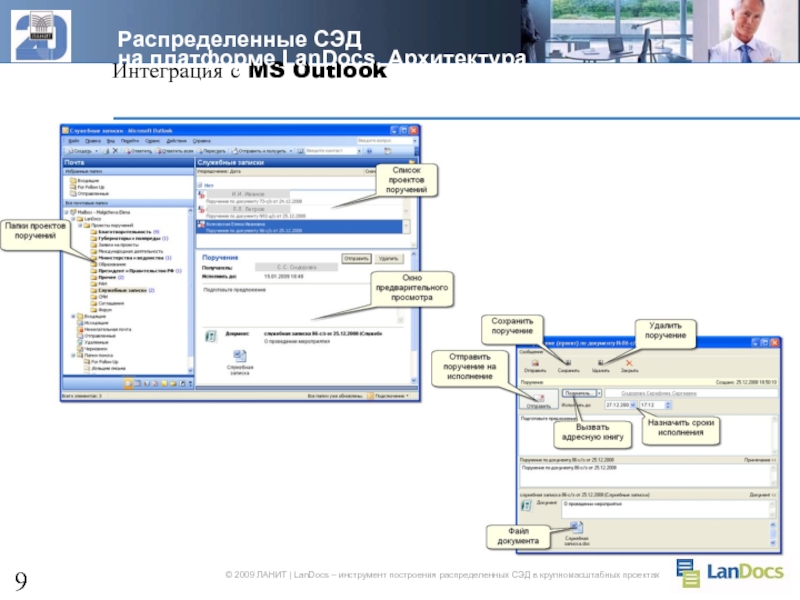Screen dimensions: 800x600
Task: Click Переслать in the Outlook toolbar
Action: click(x=211, y=151)
